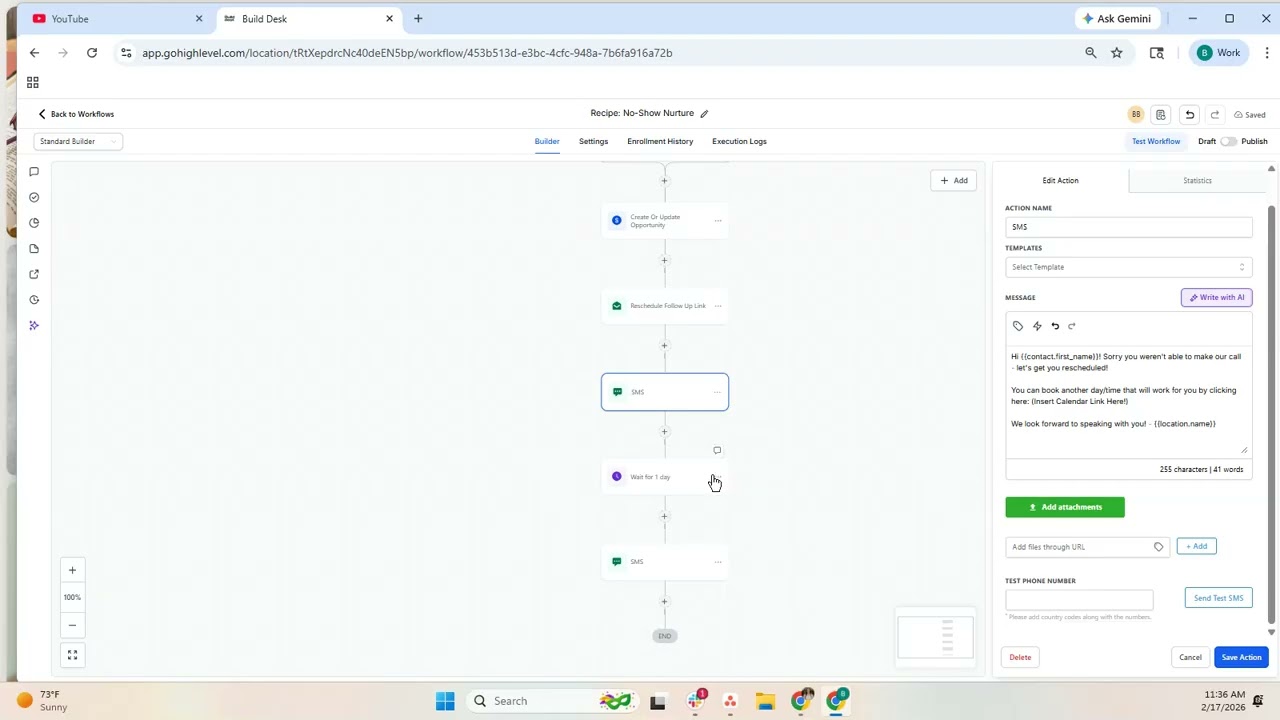The width and height of the screenshot is (1280, 720).
Task: Open Windows Start menu
Action: (445, 701)
